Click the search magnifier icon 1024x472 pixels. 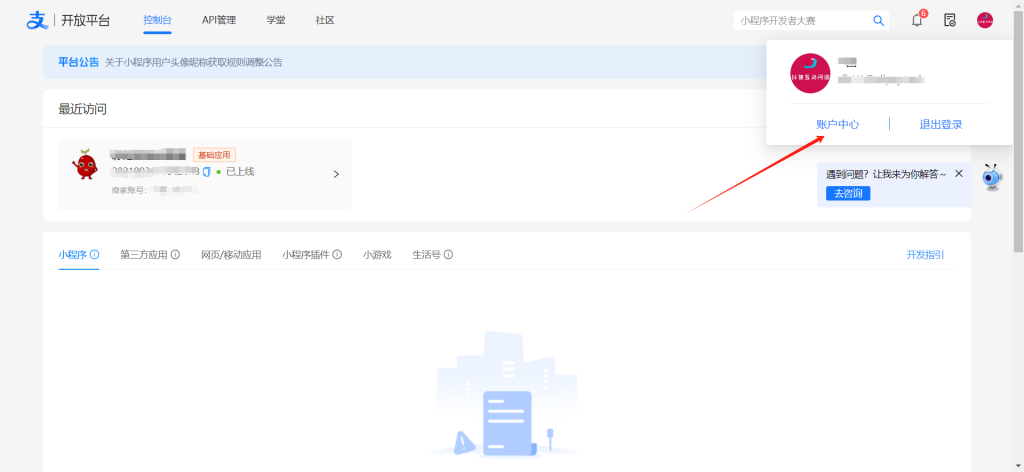click(x=878, y=20)
